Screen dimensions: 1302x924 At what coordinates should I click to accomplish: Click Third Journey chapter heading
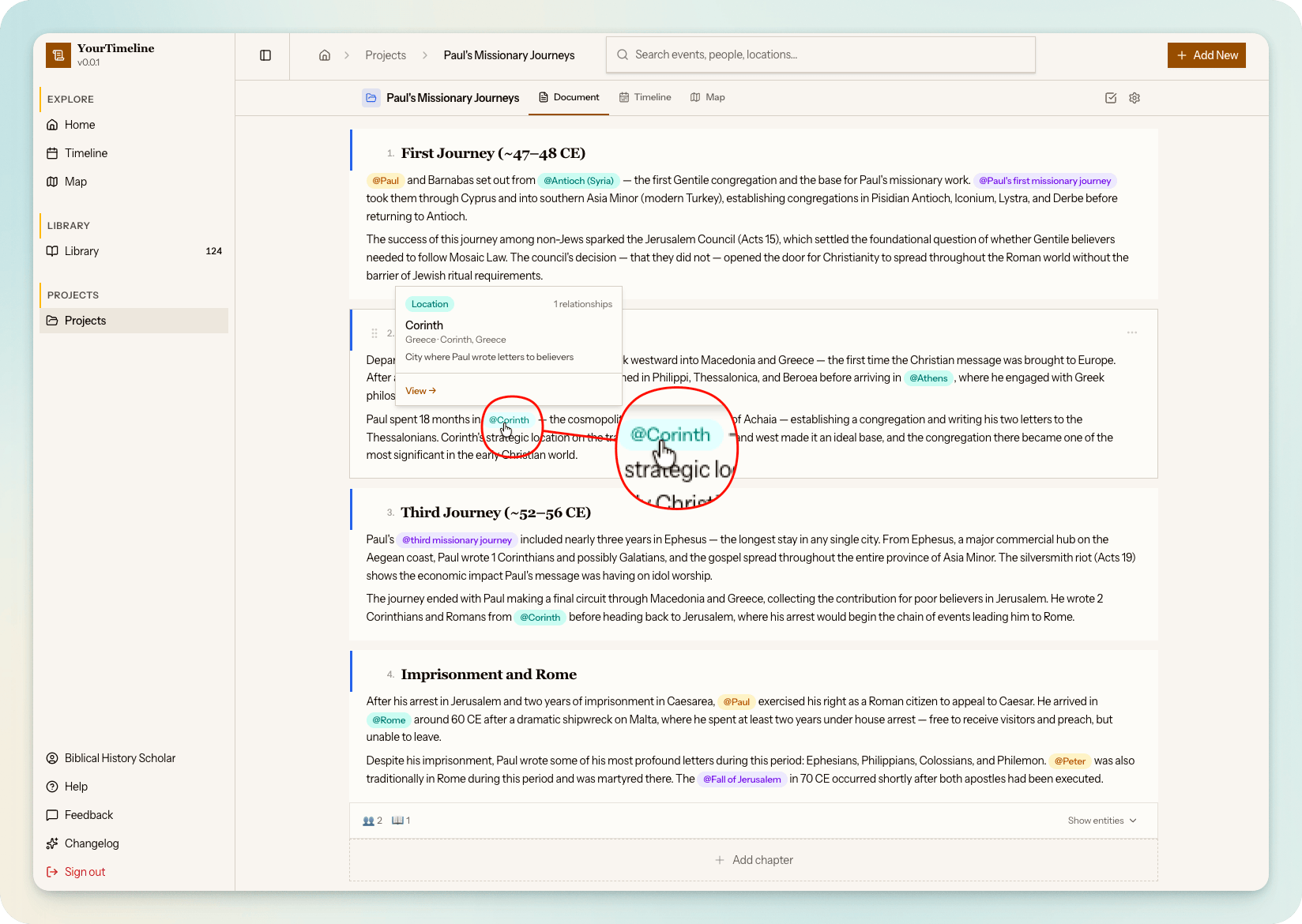coord(496,513)
